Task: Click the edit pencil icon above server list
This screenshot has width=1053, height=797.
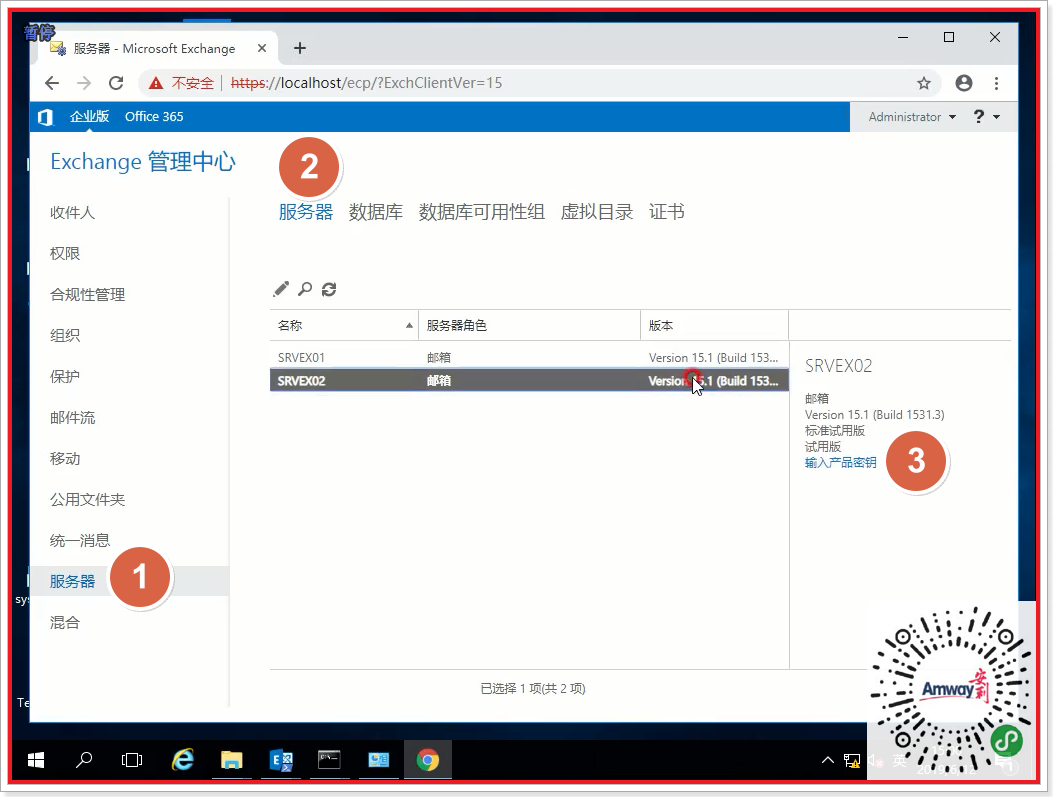Action: click(x=281, y=289)
